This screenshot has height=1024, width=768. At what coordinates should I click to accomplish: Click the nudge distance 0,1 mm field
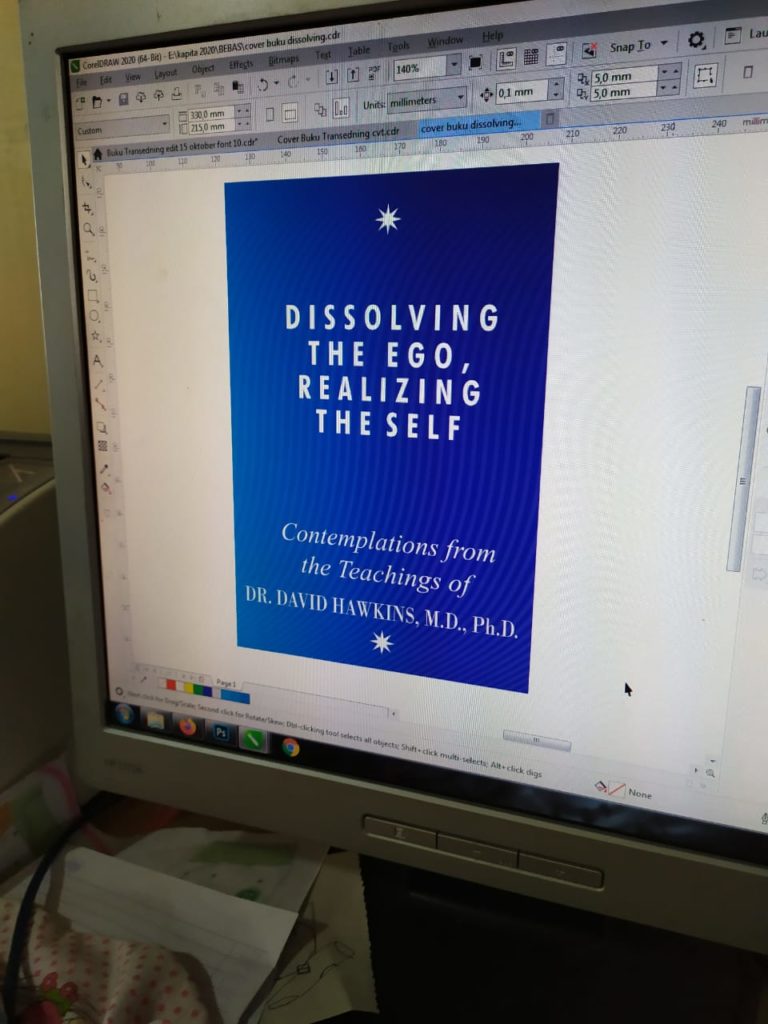[x=521, y=92]
